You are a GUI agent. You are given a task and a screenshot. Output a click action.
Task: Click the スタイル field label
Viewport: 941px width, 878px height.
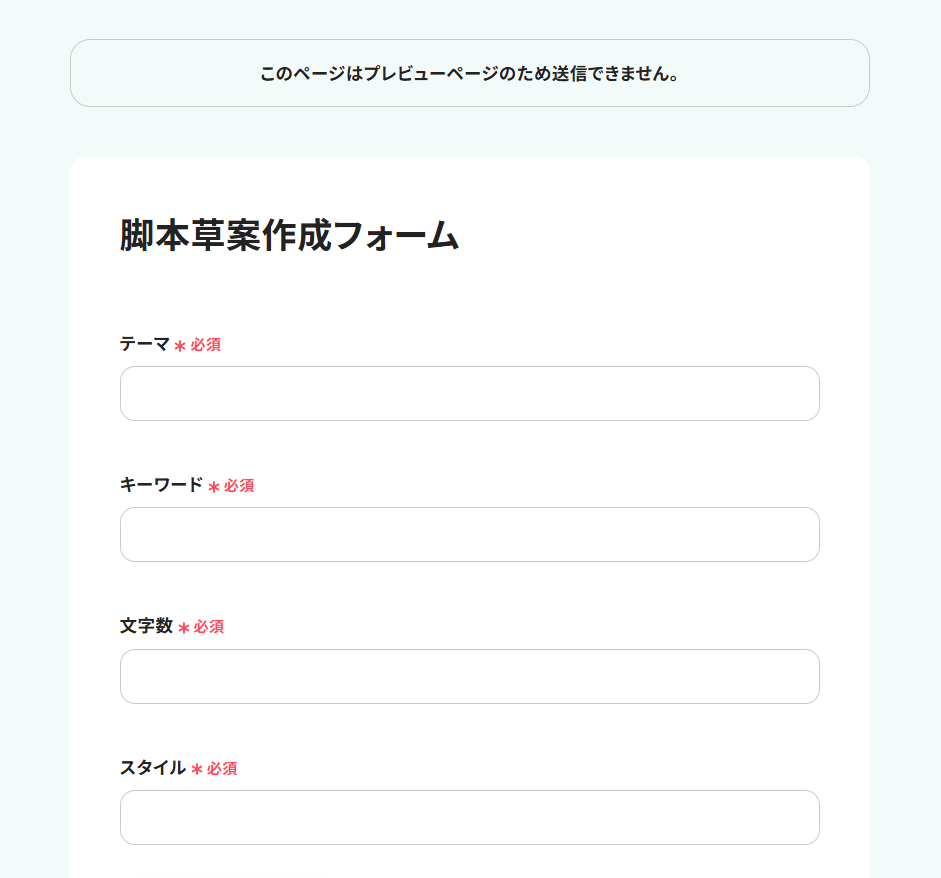coord(152,768)
